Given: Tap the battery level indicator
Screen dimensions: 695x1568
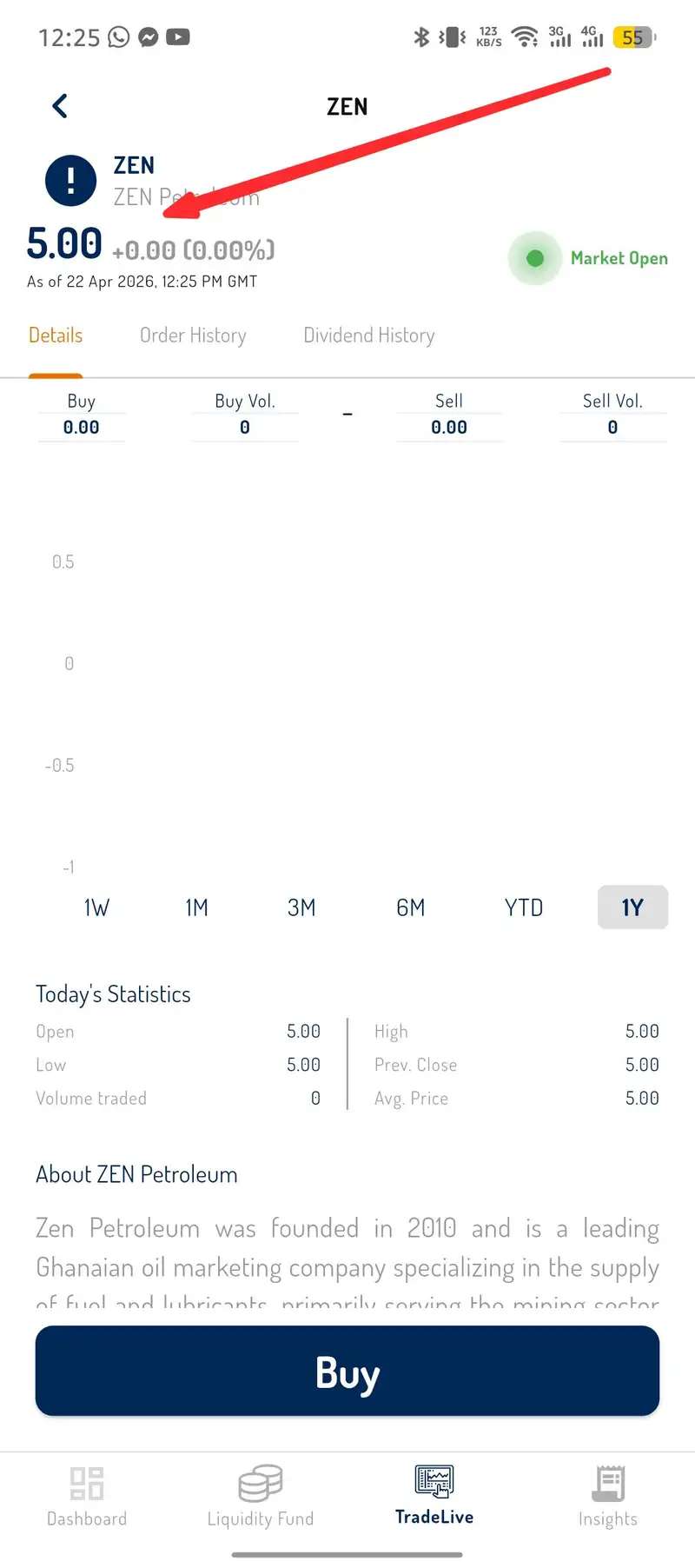Looking at the screenshot, I should 634,37.
